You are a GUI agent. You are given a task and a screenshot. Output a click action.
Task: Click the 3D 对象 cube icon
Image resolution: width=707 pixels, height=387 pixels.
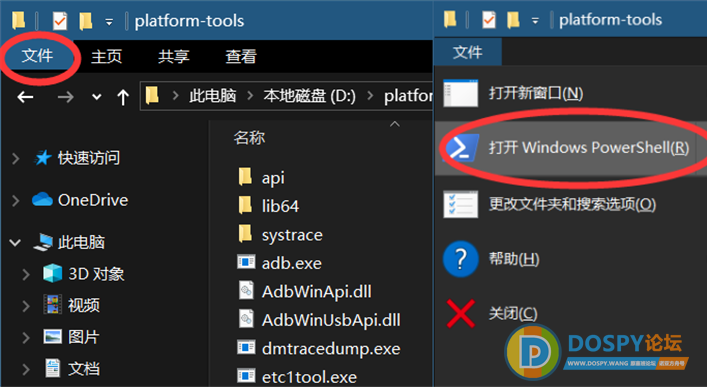coord(52,274)
